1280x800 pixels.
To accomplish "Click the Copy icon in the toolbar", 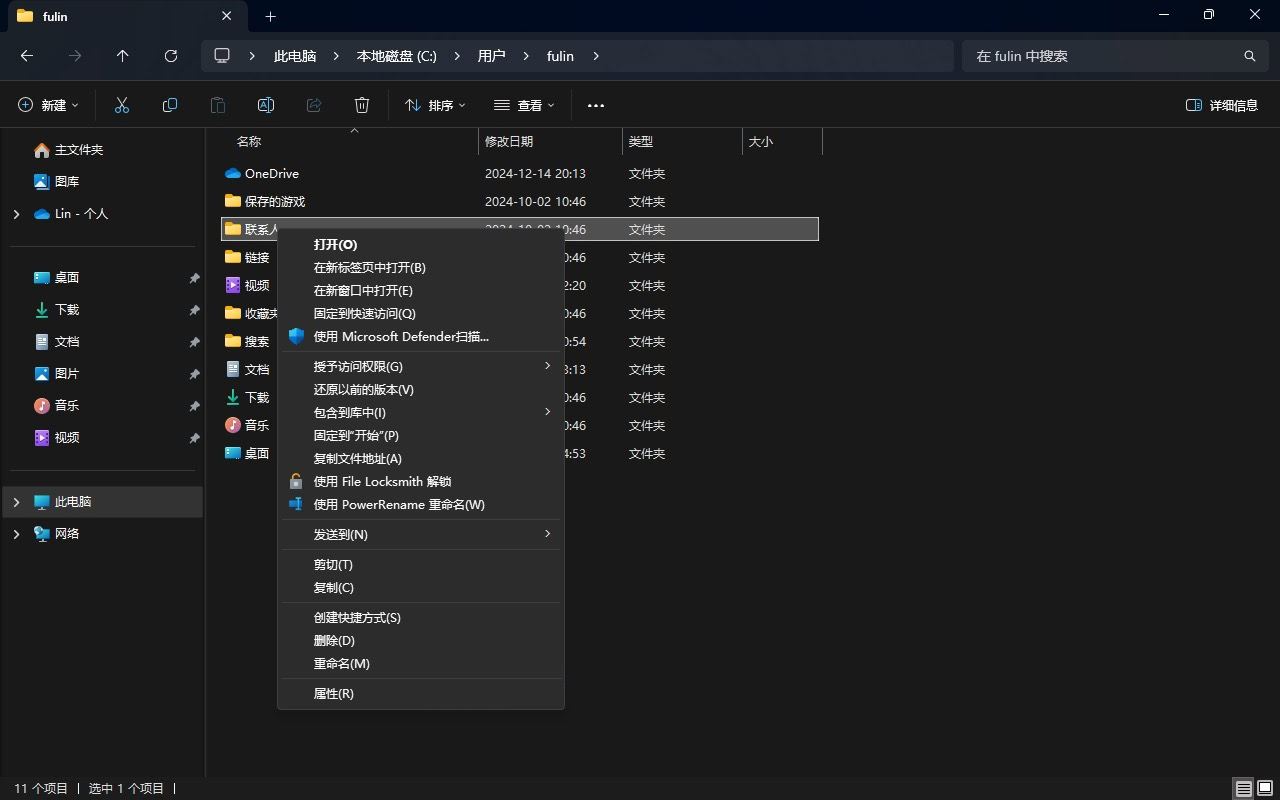I will (x=169, y=105).
